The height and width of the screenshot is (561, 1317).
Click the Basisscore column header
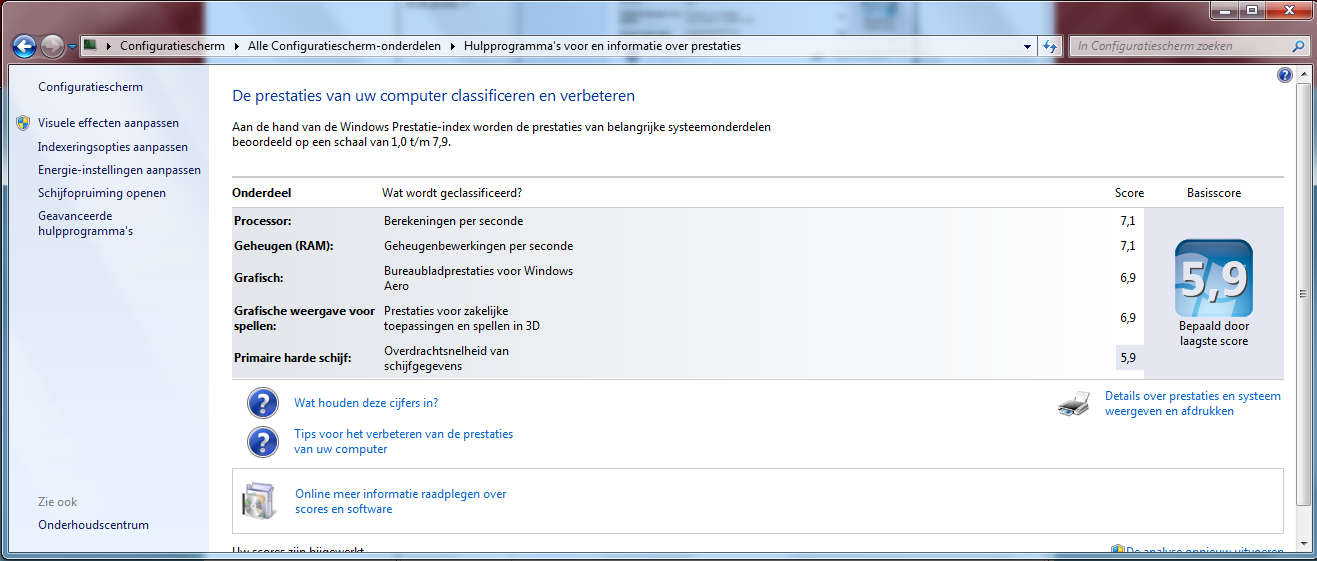(1214, 193)
